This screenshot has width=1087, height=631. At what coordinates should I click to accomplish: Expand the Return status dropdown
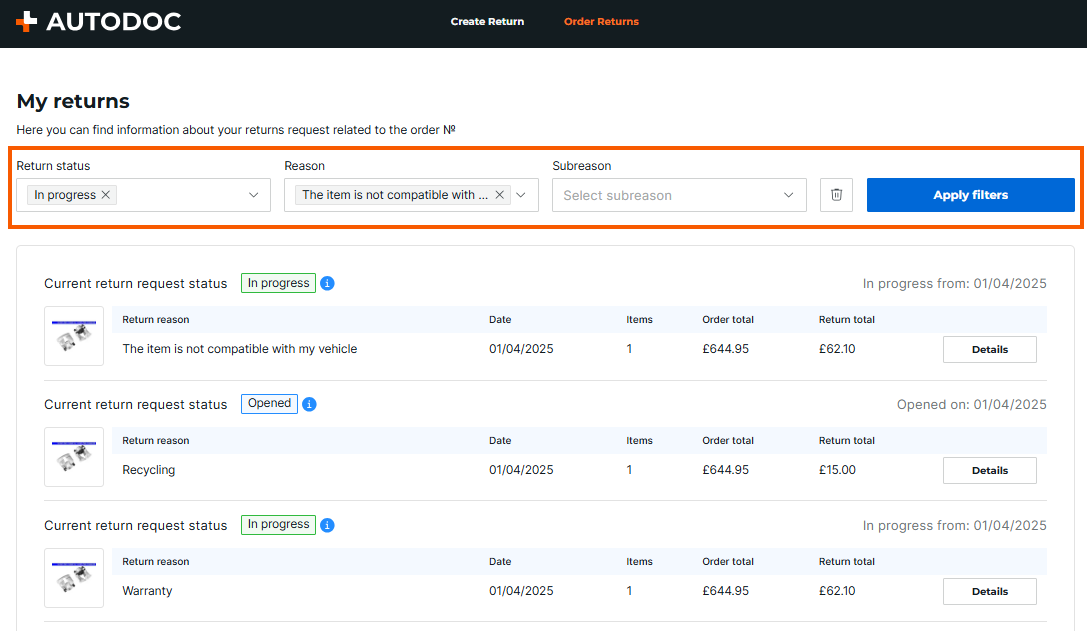coord(253,195)
